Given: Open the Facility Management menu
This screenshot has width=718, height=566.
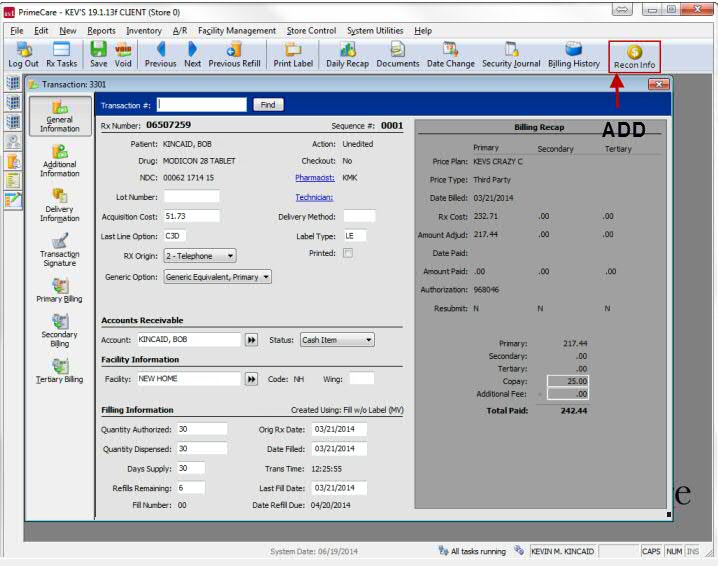Looking at the screenshot, I should [237, 31].
